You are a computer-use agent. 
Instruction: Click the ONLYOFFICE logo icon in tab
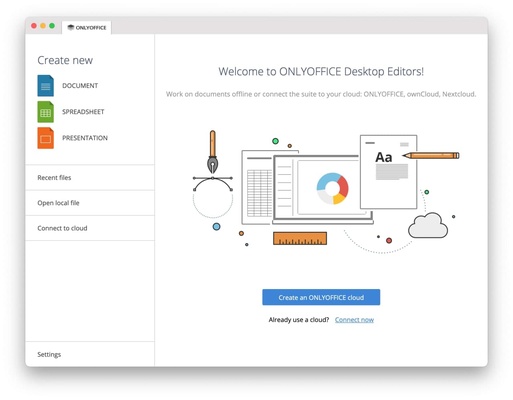(71, 28)
